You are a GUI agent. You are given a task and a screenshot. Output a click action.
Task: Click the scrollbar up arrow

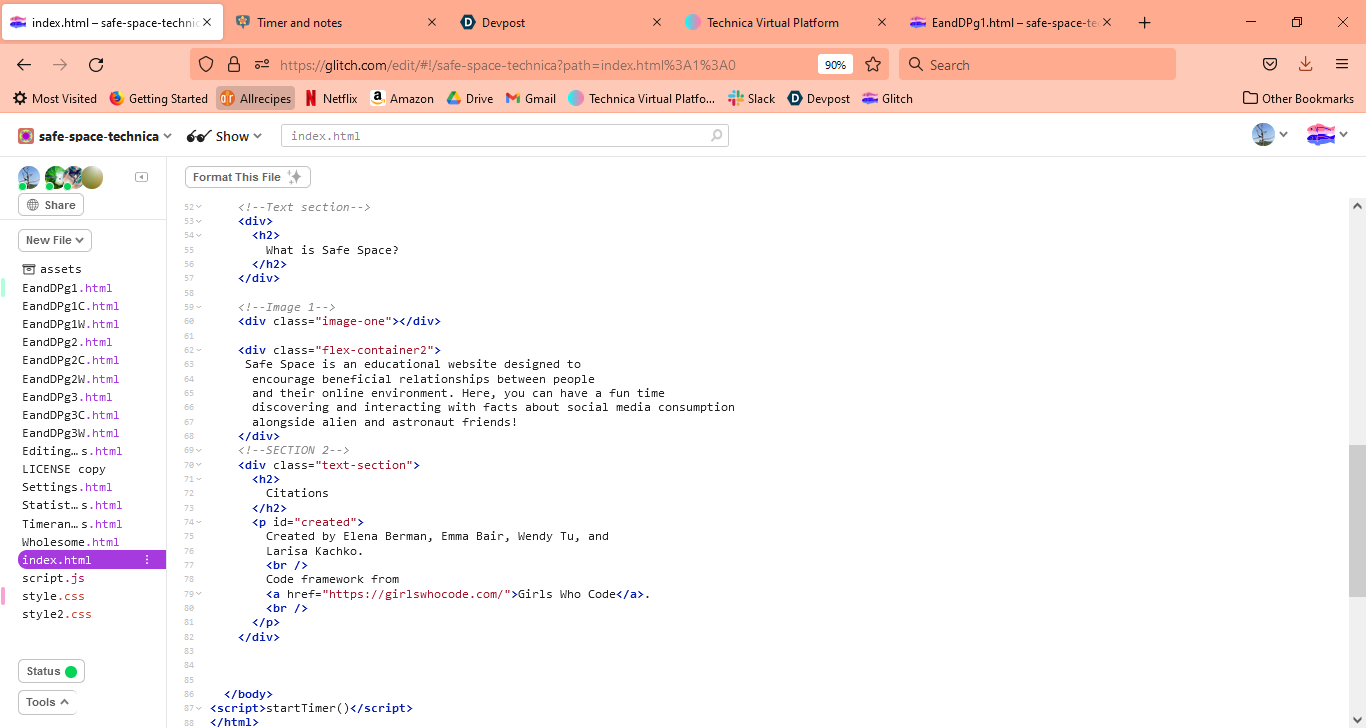pyautogui.click(x=1357, y=205)
